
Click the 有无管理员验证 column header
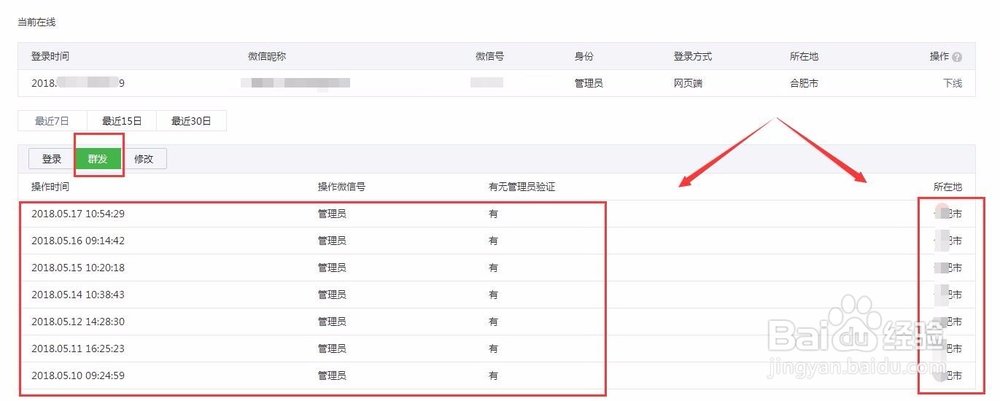tap(522, 187)
